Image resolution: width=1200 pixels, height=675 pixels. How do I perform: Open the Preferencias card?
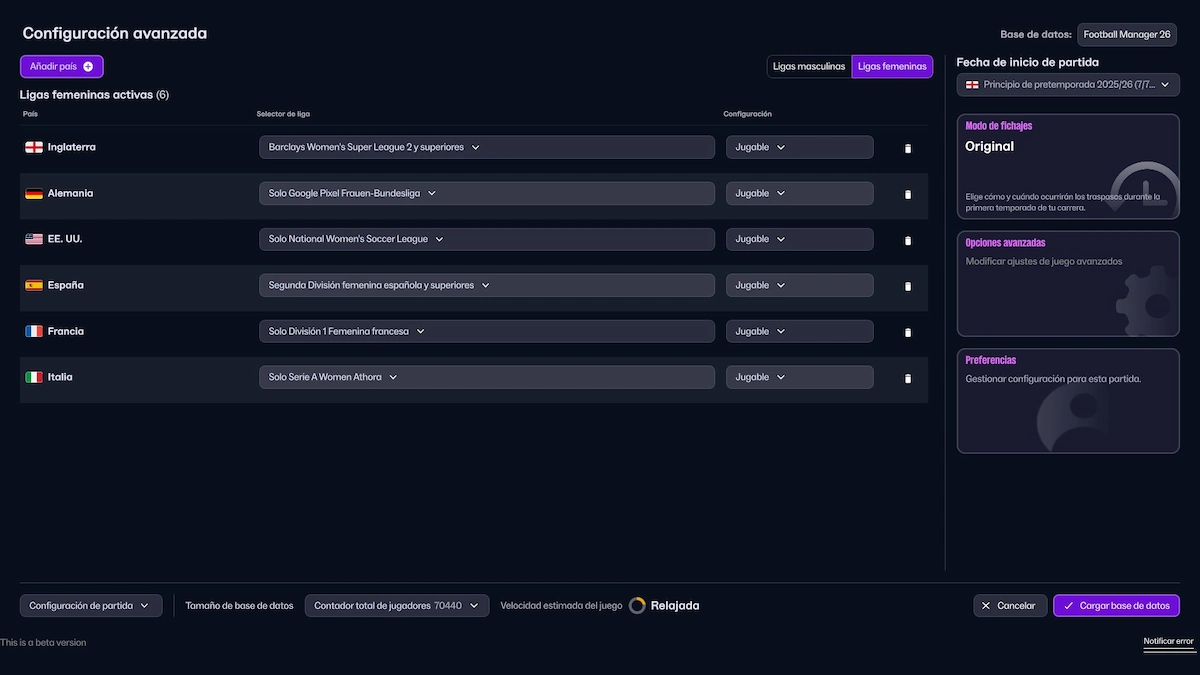[x=1068, y=401]
